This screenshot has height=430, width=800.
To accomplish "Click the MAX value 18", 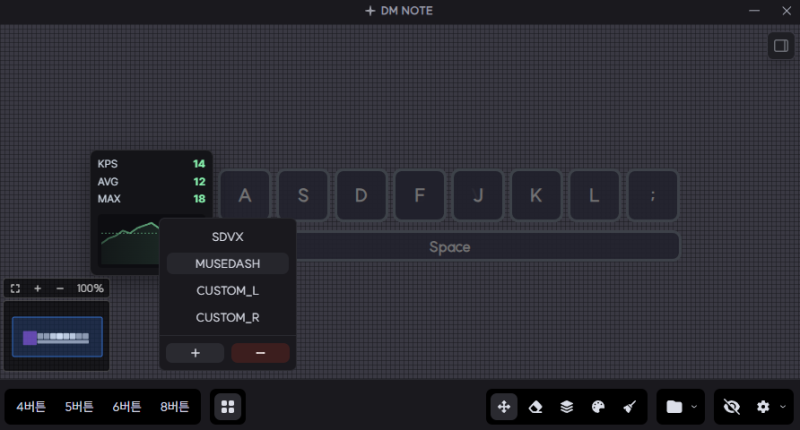I will (199, 199).
